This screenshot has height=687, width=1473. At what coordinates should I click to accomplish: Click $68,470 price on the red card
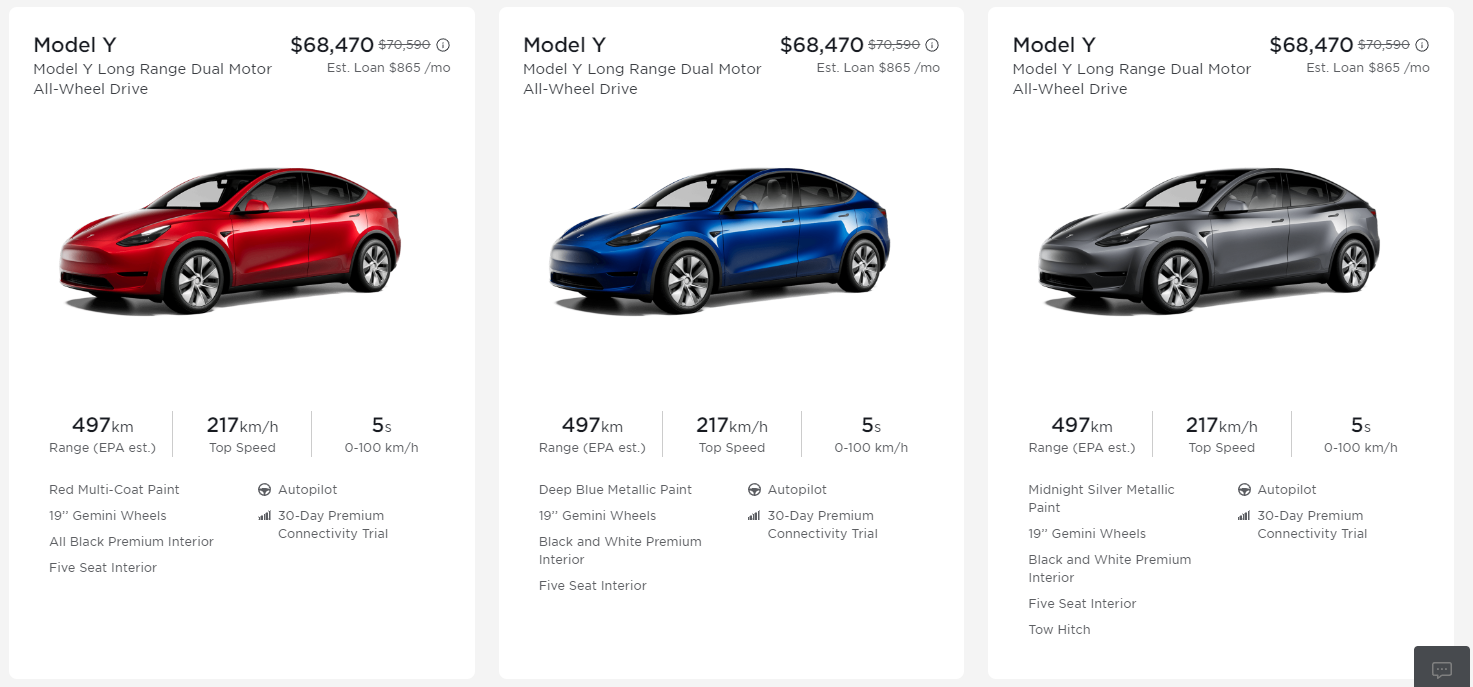pyautogui.click(x=332, y=45)
